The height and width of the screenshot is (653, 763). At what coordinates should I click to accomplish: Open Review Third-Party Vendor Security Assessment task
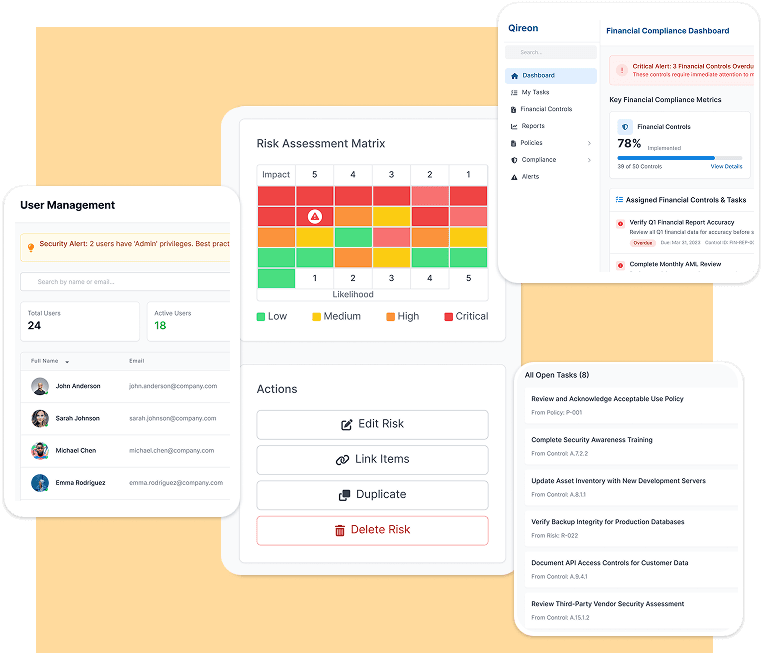click(630, 610)
